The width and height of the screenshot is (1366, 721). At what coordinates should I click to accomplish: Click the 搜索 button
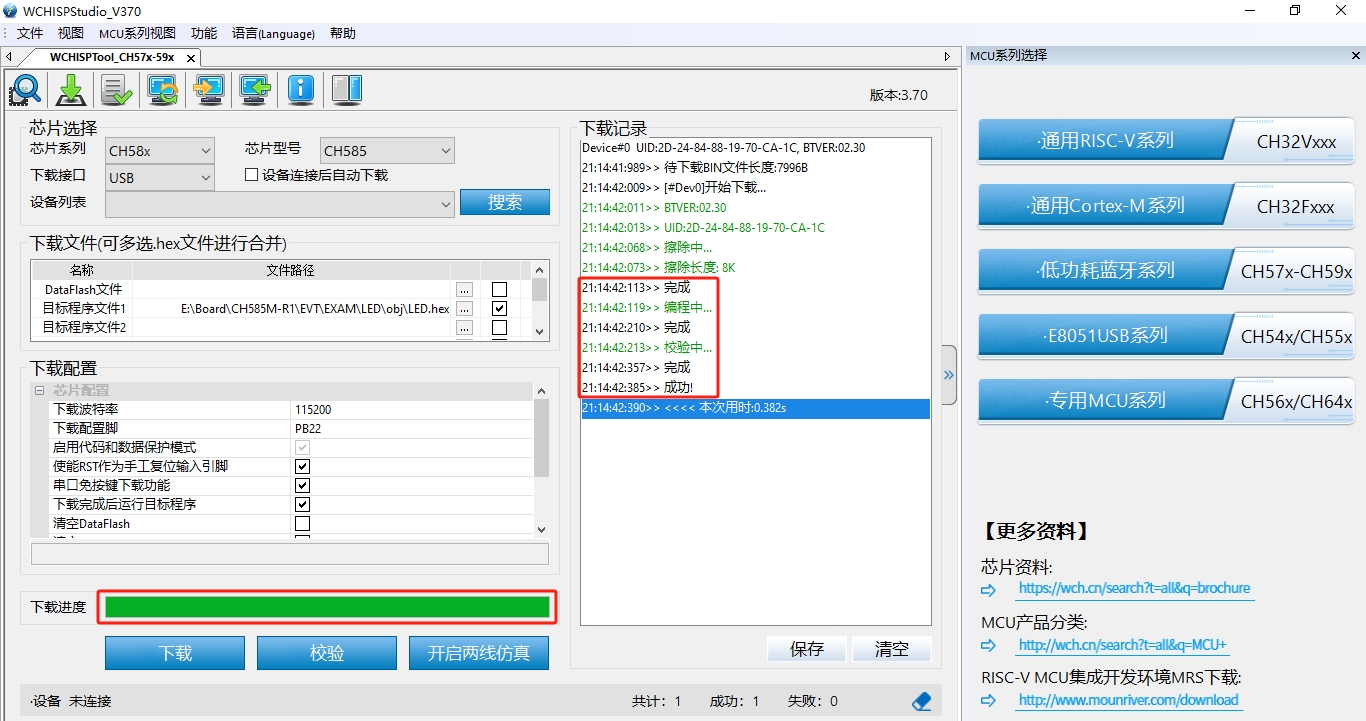(505, 202)
